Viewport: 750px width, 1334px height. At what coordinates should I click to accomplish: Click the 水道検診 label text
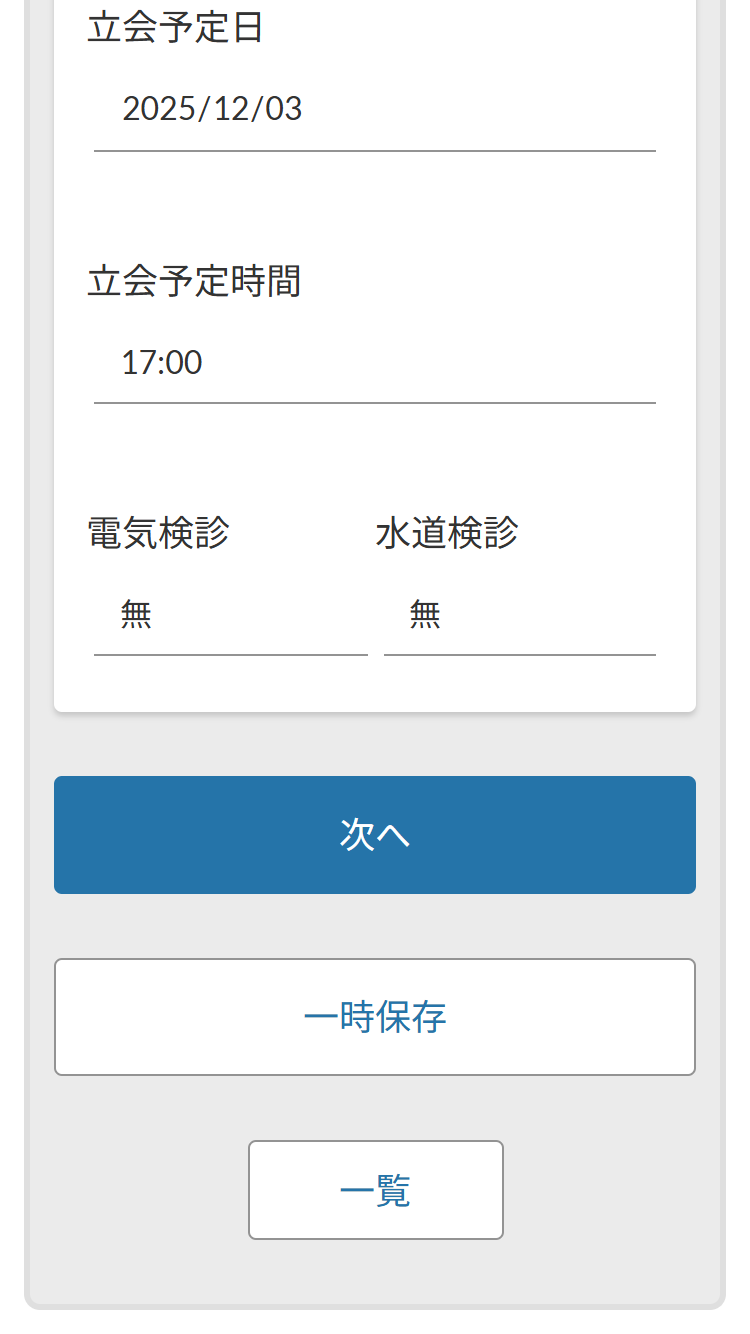(447, 533)
